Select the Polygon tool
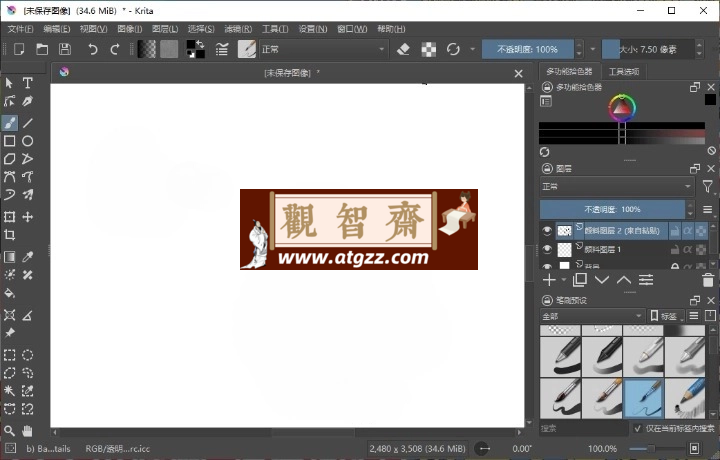Image resolution: width=720 pixels, height=460 pixels. tap(9, 159)
